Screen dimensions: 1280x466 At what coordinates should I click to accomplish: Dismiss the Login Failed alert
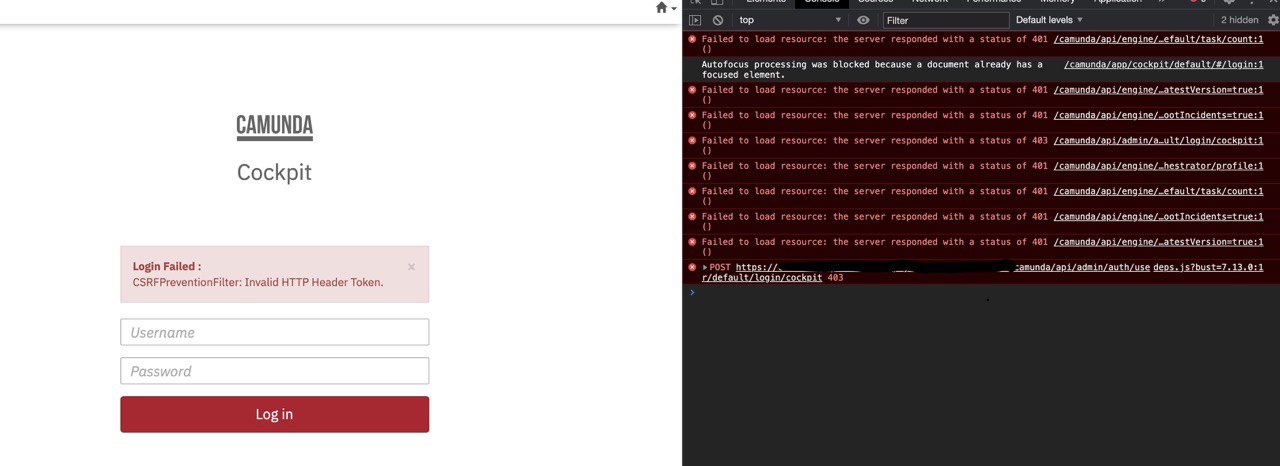pos(411,267)
